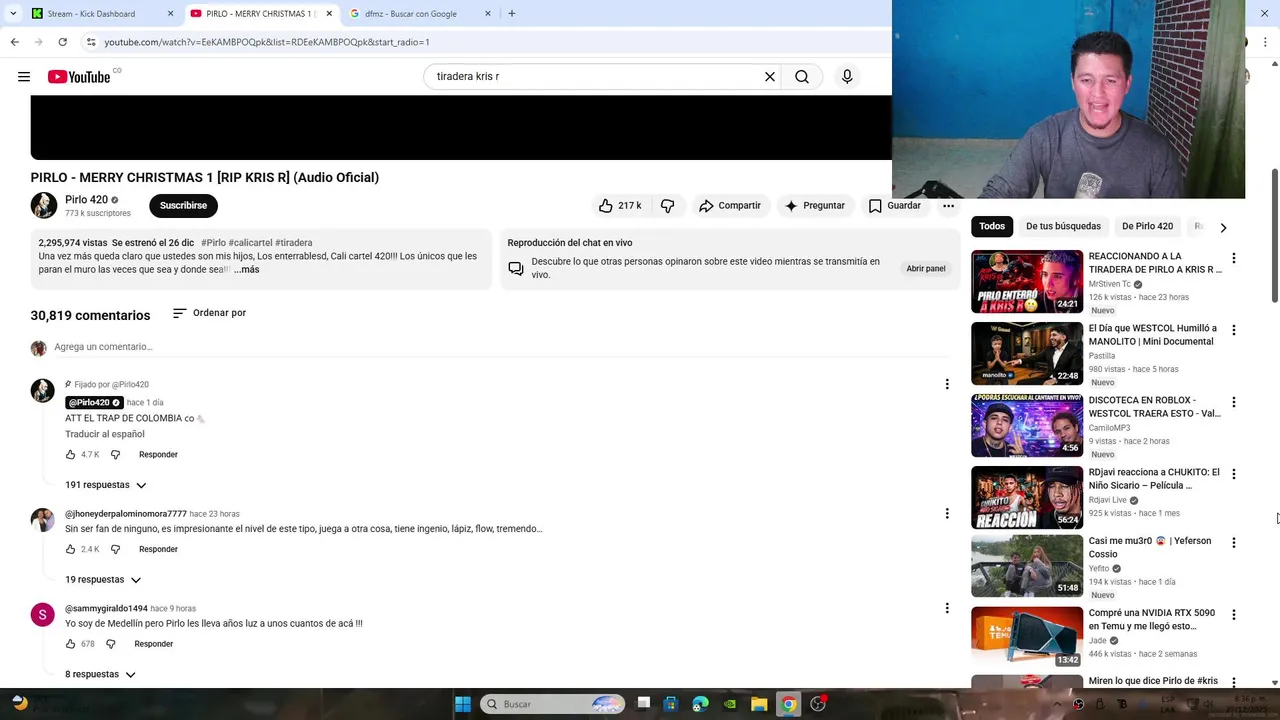Reply to the pinned @Pirlo420 comment
The width and height of the screenshot is (1280, 720).
point(158,455)
